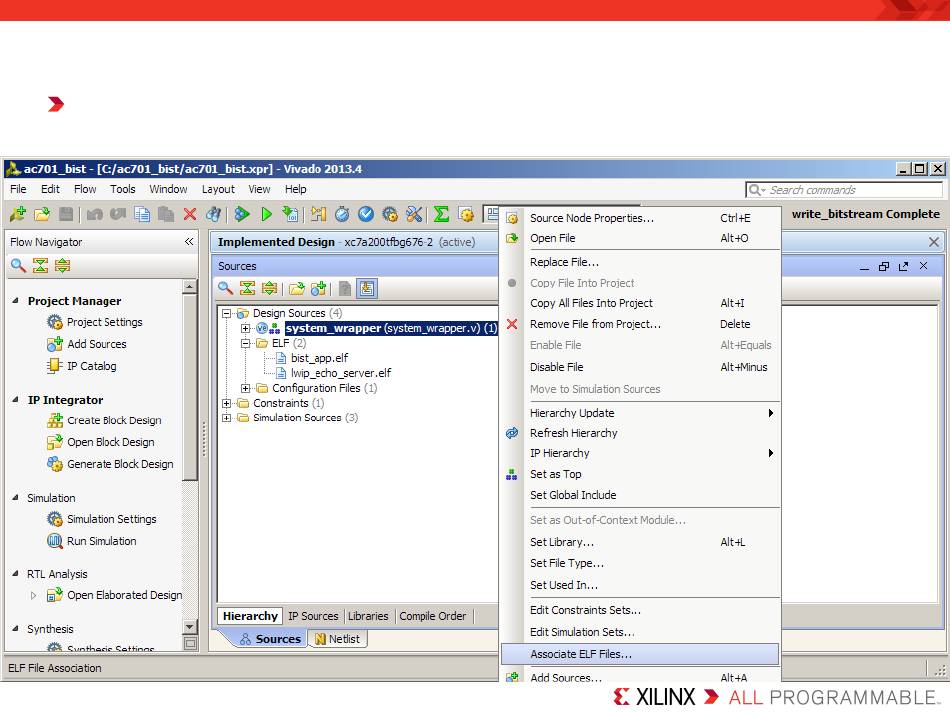Screen dimensions: 950x713
Task: Click the magnifier search icon in Flow Navigator
Action: [18, 265]
